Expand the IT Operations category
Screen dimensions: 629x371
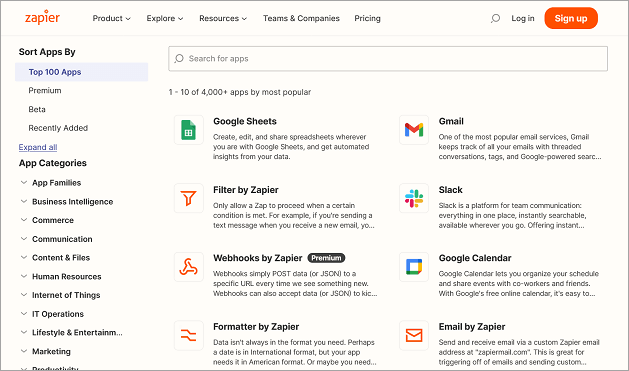click(52, 314)
